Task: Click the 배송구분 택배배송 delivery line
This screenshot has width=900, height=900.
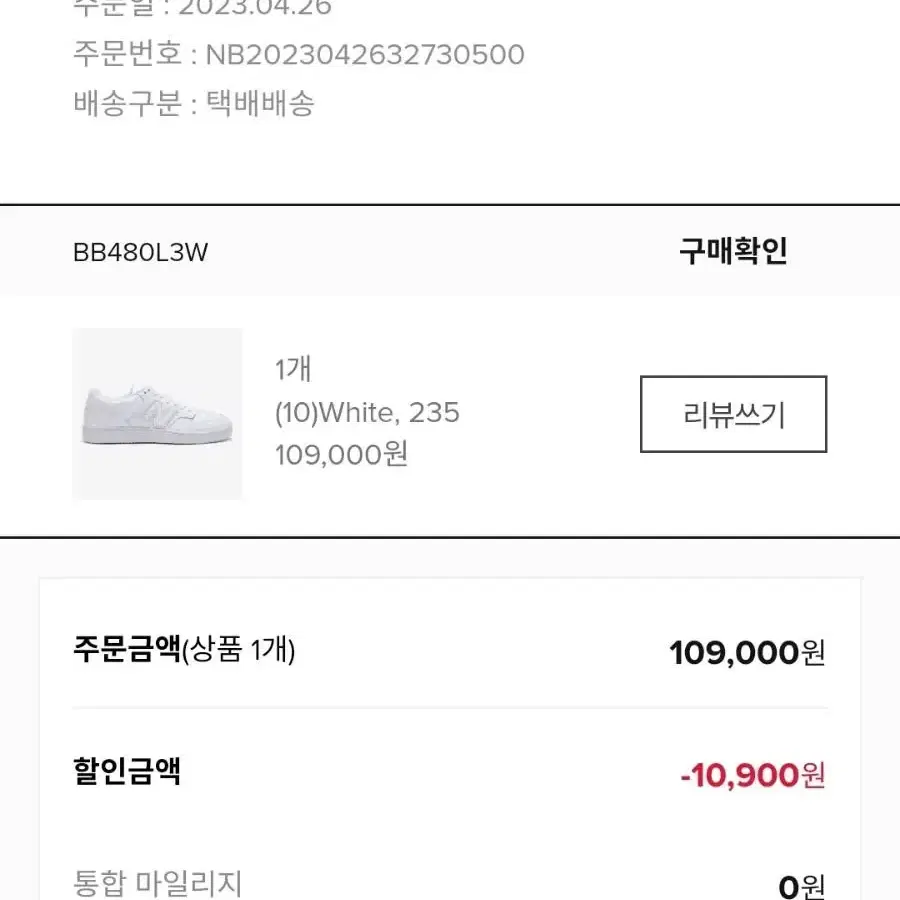Action: tap(194, 103)
